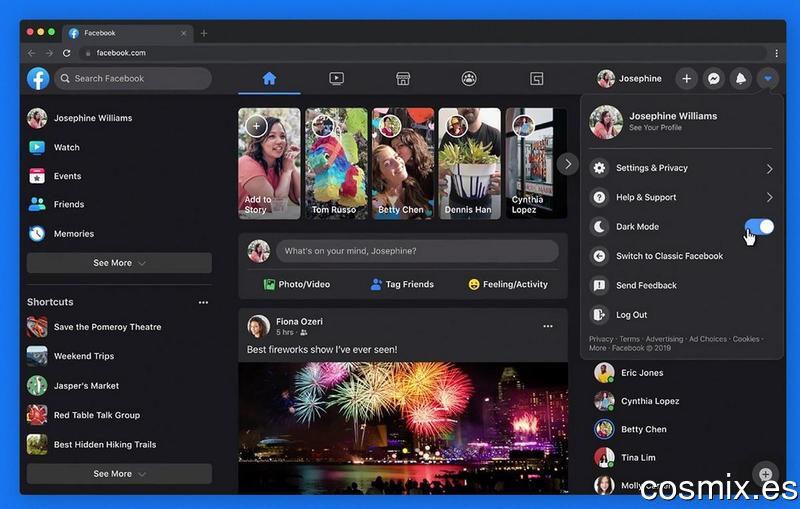
Task: Open Josephine Williams in left sidebar
Action: click(x=80, y=118)
